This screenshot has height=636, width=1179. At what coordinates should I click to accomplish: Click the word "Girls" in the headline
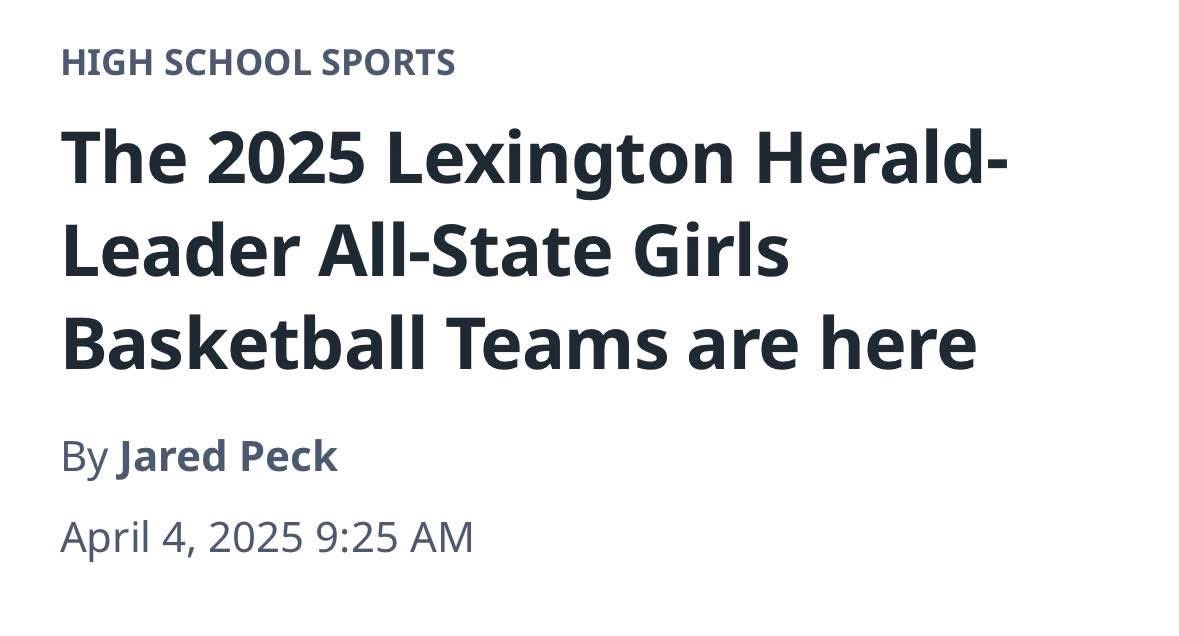coord(711,252)
